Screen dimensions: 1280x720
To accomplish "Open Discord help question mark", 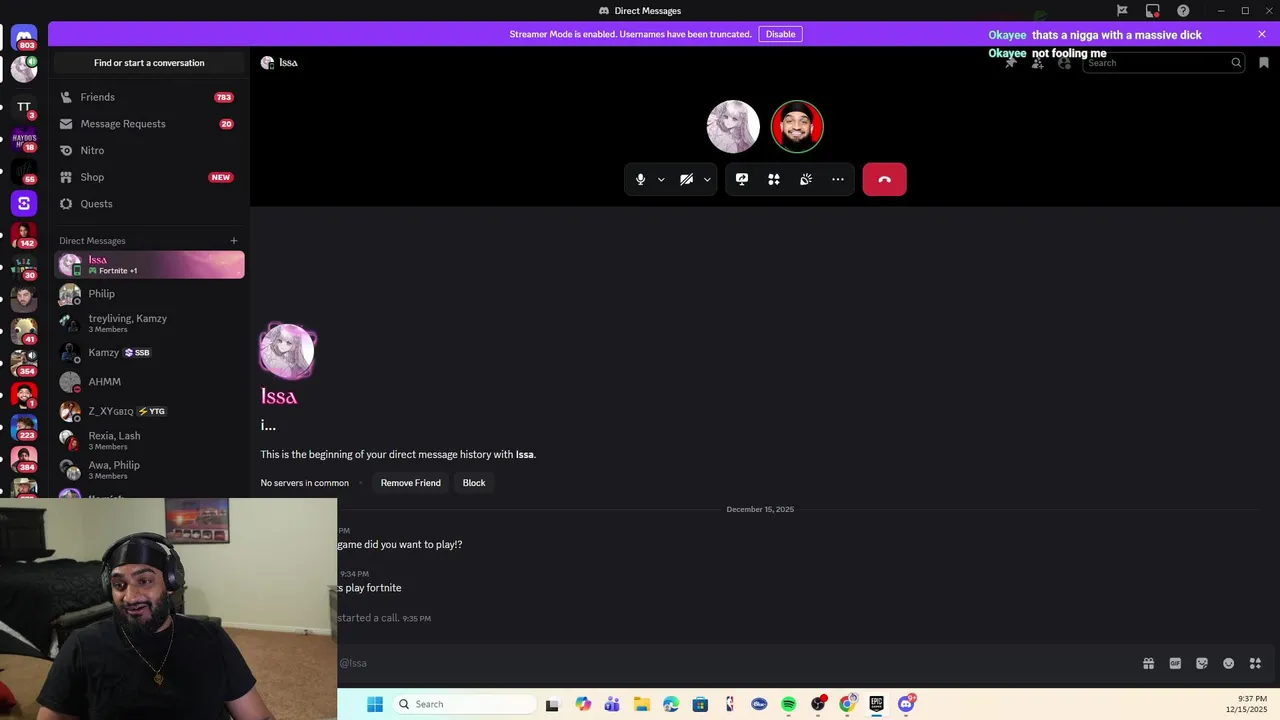I will pyautogui.click(x=1183, y=11).
